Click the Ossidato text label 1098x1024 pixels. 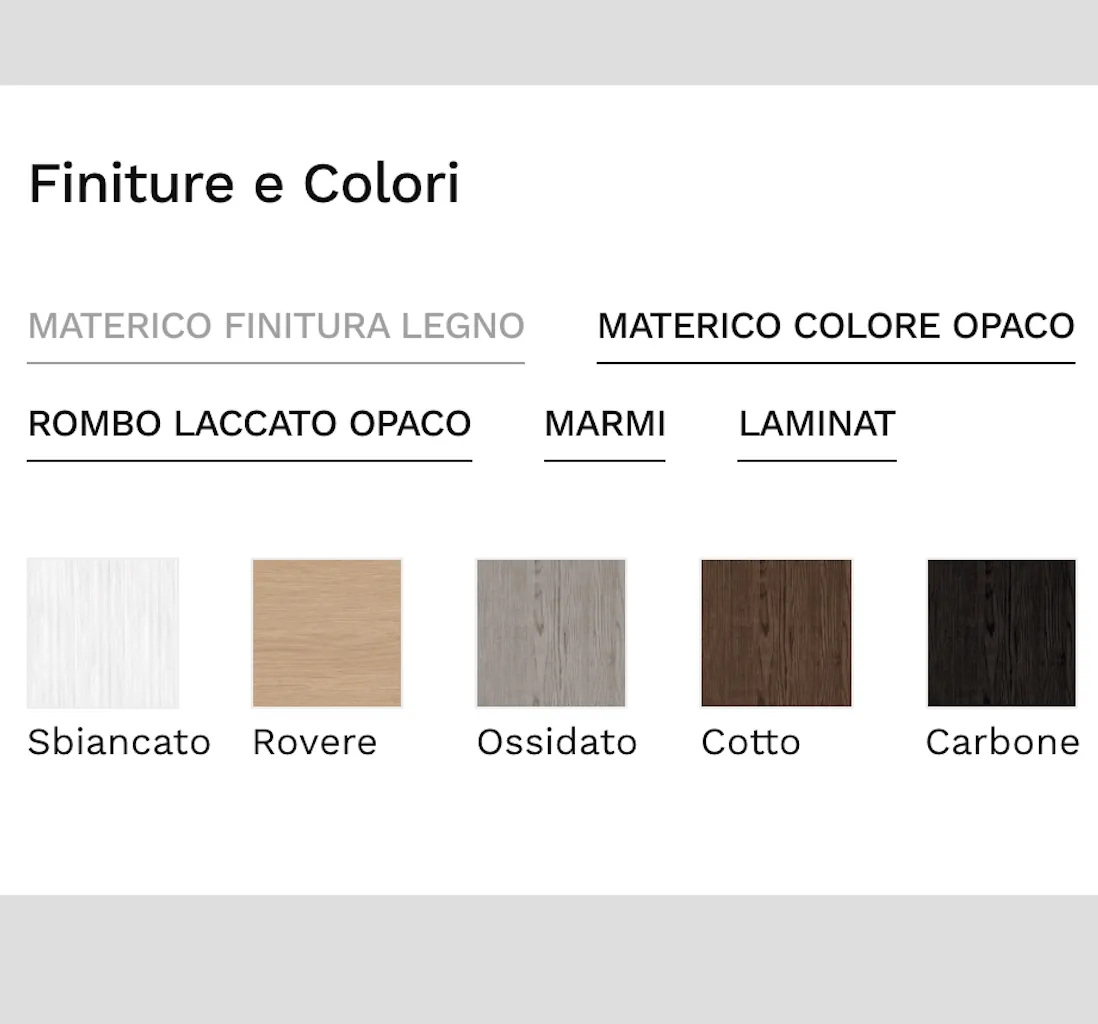(x=556, y=743)
